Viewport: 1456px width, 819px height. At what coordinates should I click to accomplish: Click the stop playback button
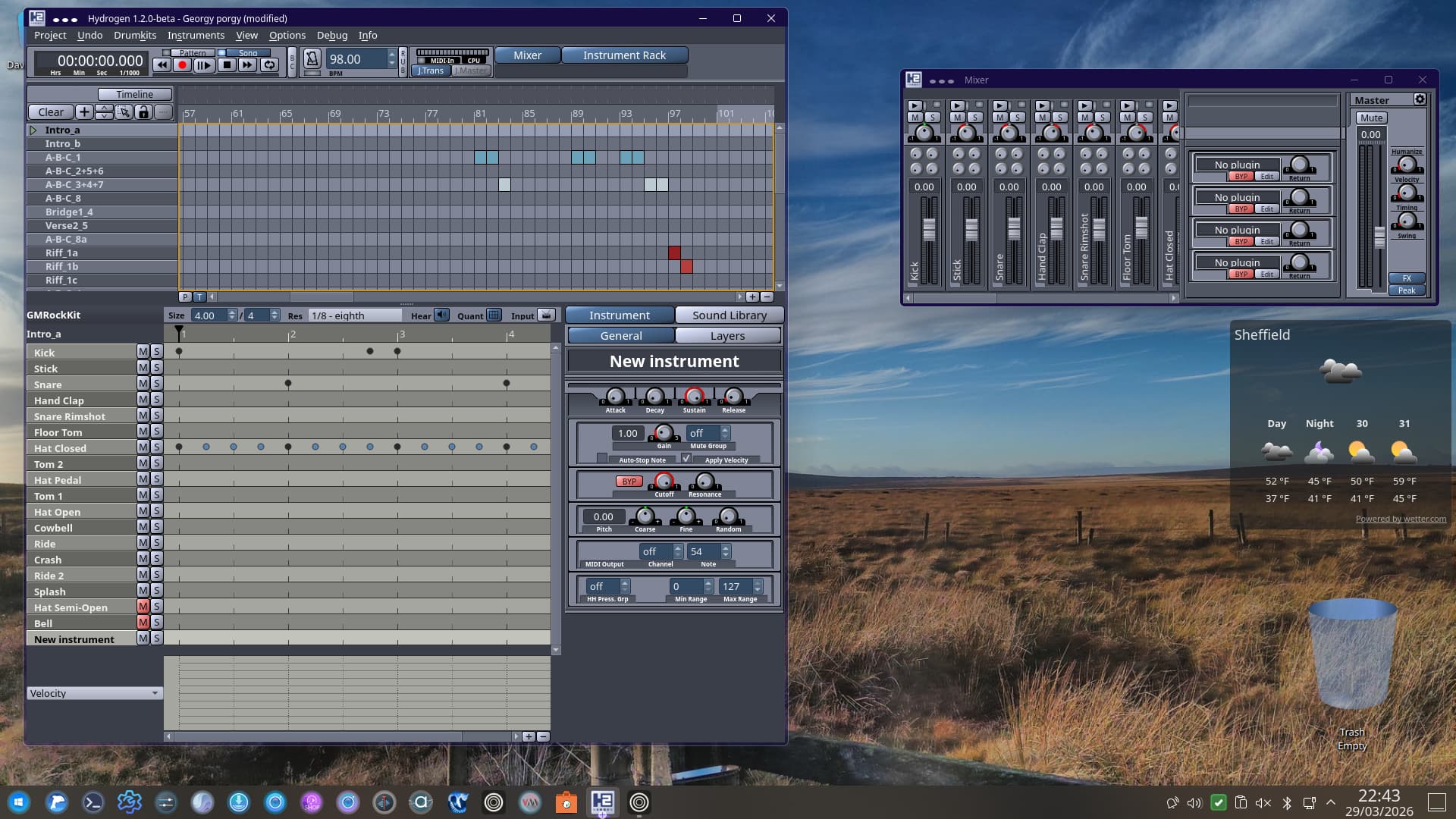click(226, 65)
